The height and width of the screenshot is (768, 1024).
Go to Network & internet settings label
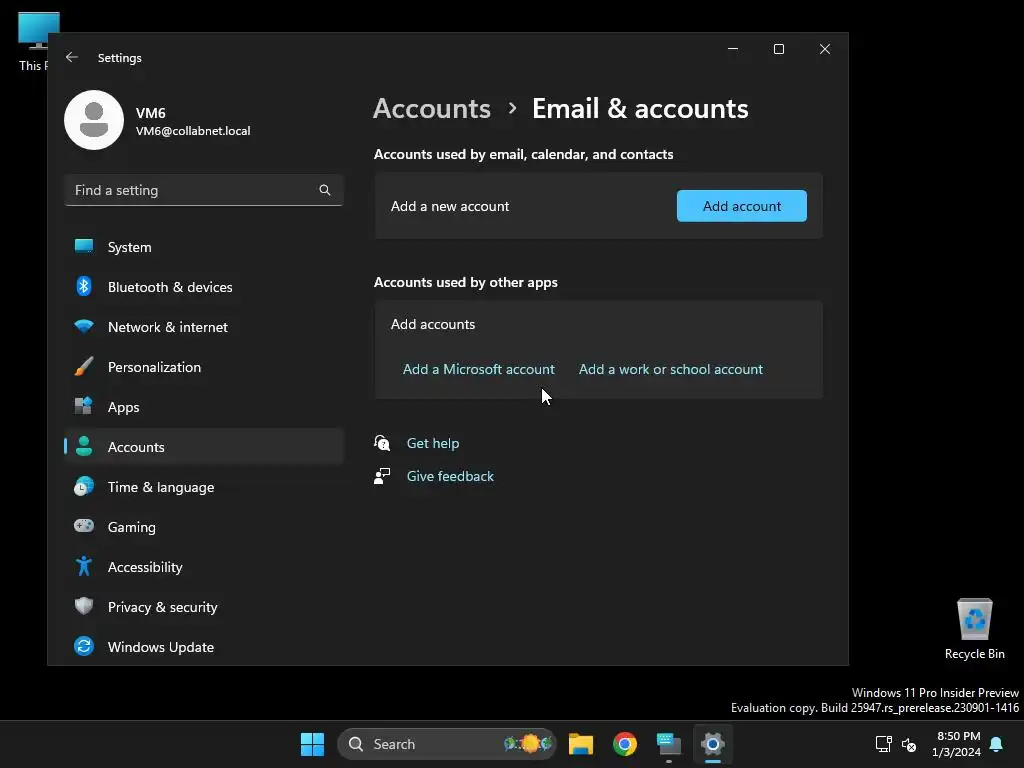coord(168,327)
